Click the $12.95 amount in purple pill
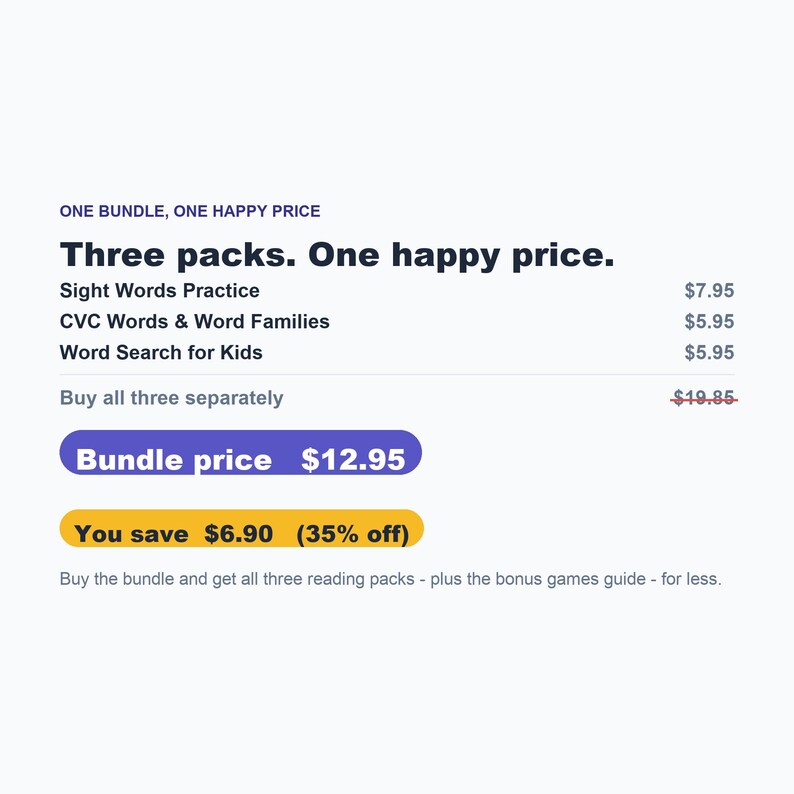794x794 pixels. pos(353,460)
